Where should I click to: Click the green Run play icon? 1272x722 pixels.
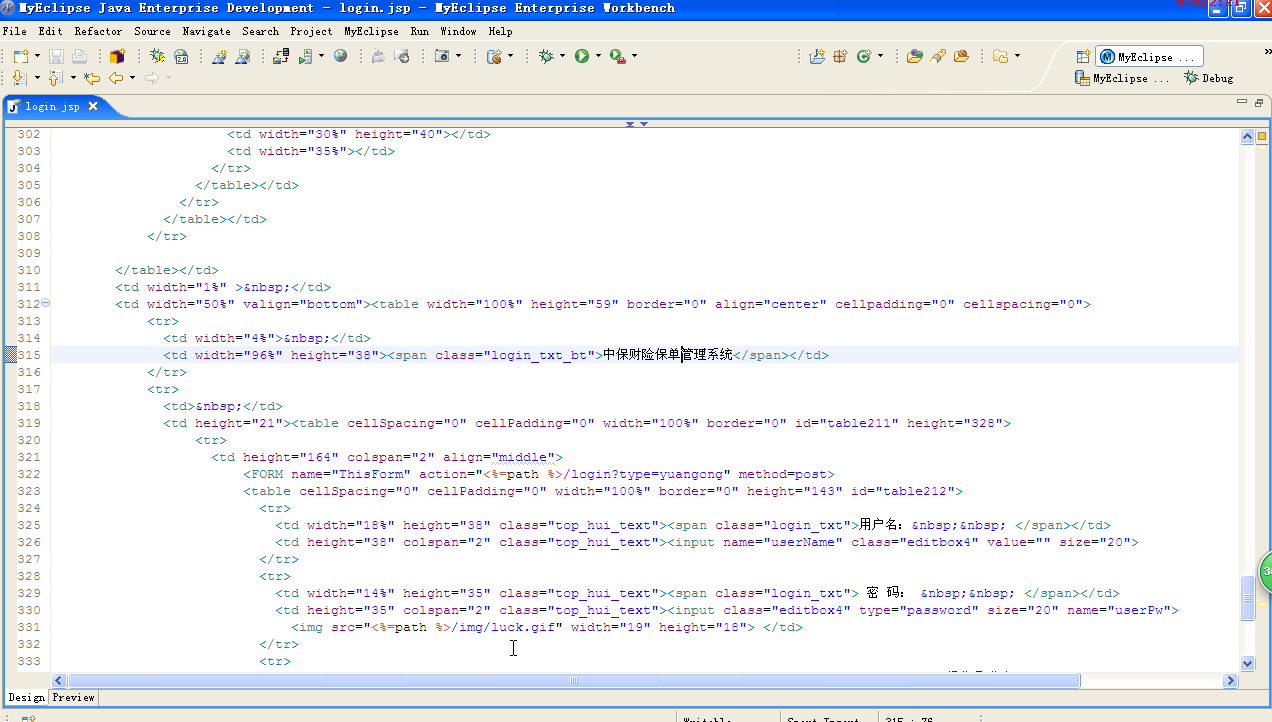pos(582,56)
